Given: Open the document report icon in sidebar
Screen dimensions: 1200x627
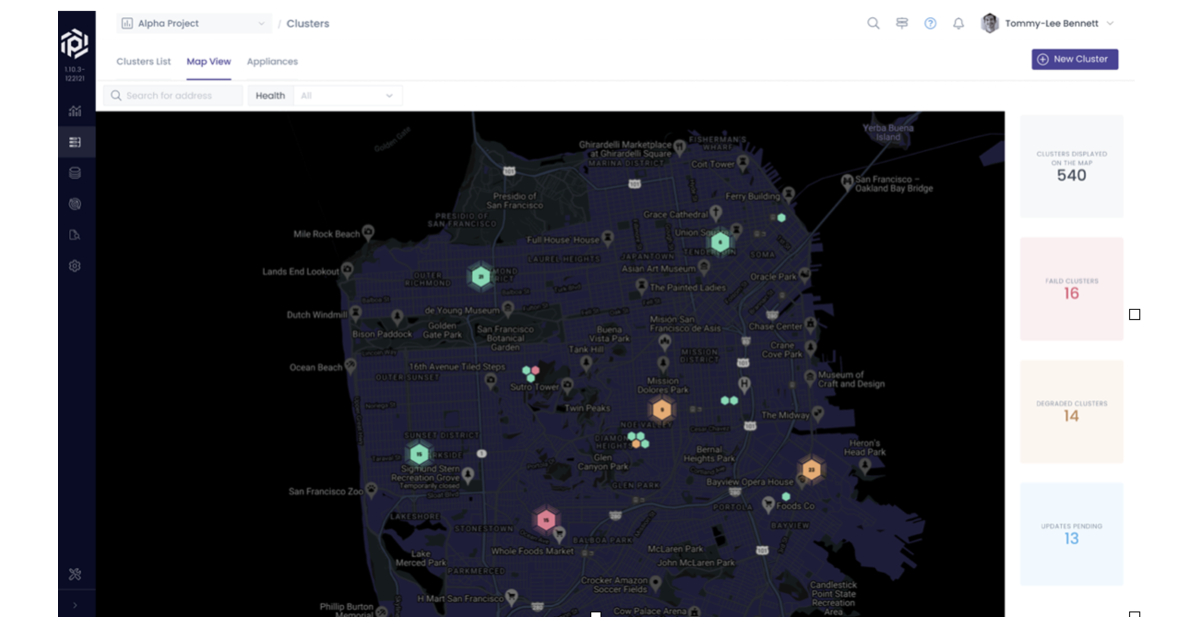Looking at the screenshot, I should pyautogui.click(x=76, y=234).
